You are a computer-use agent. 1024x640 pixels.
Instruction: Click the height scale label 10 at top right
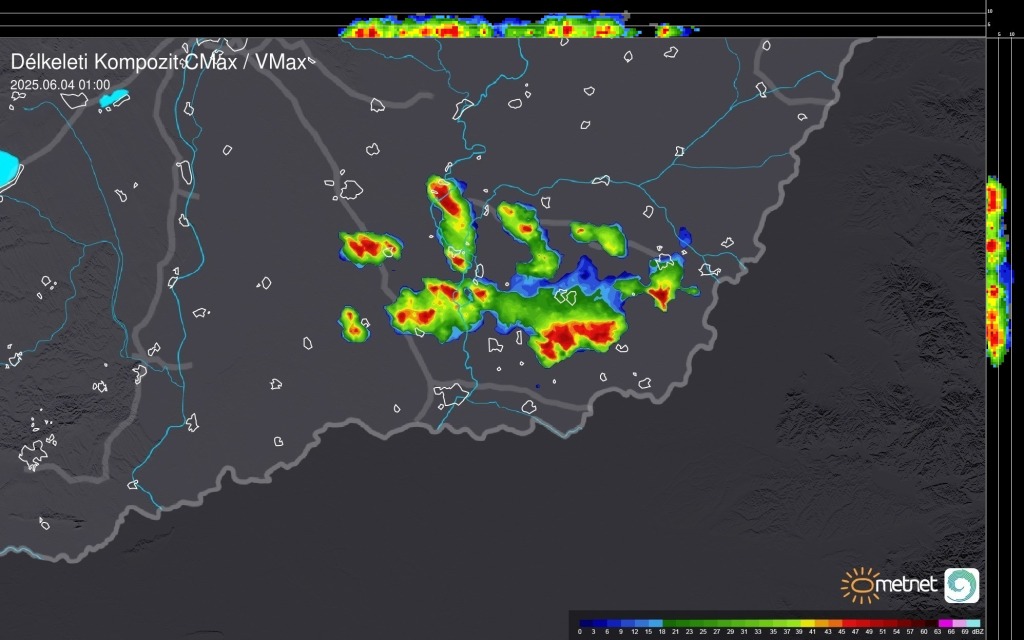(x=989, y=10)
